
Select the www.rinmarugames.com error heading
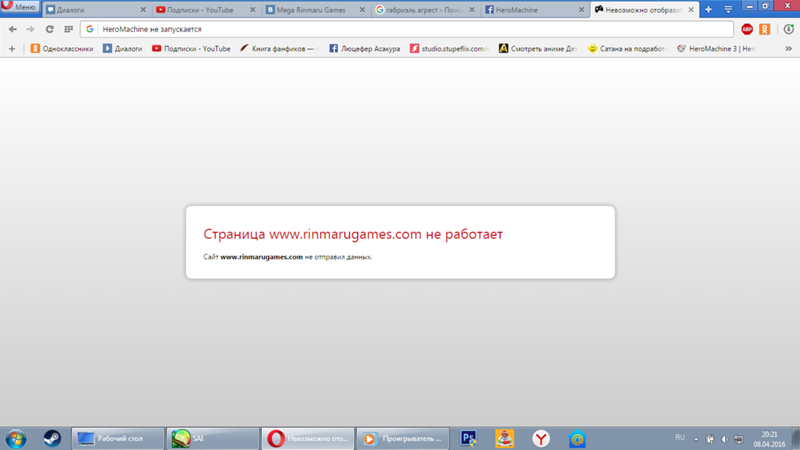[x=353, y=234]
